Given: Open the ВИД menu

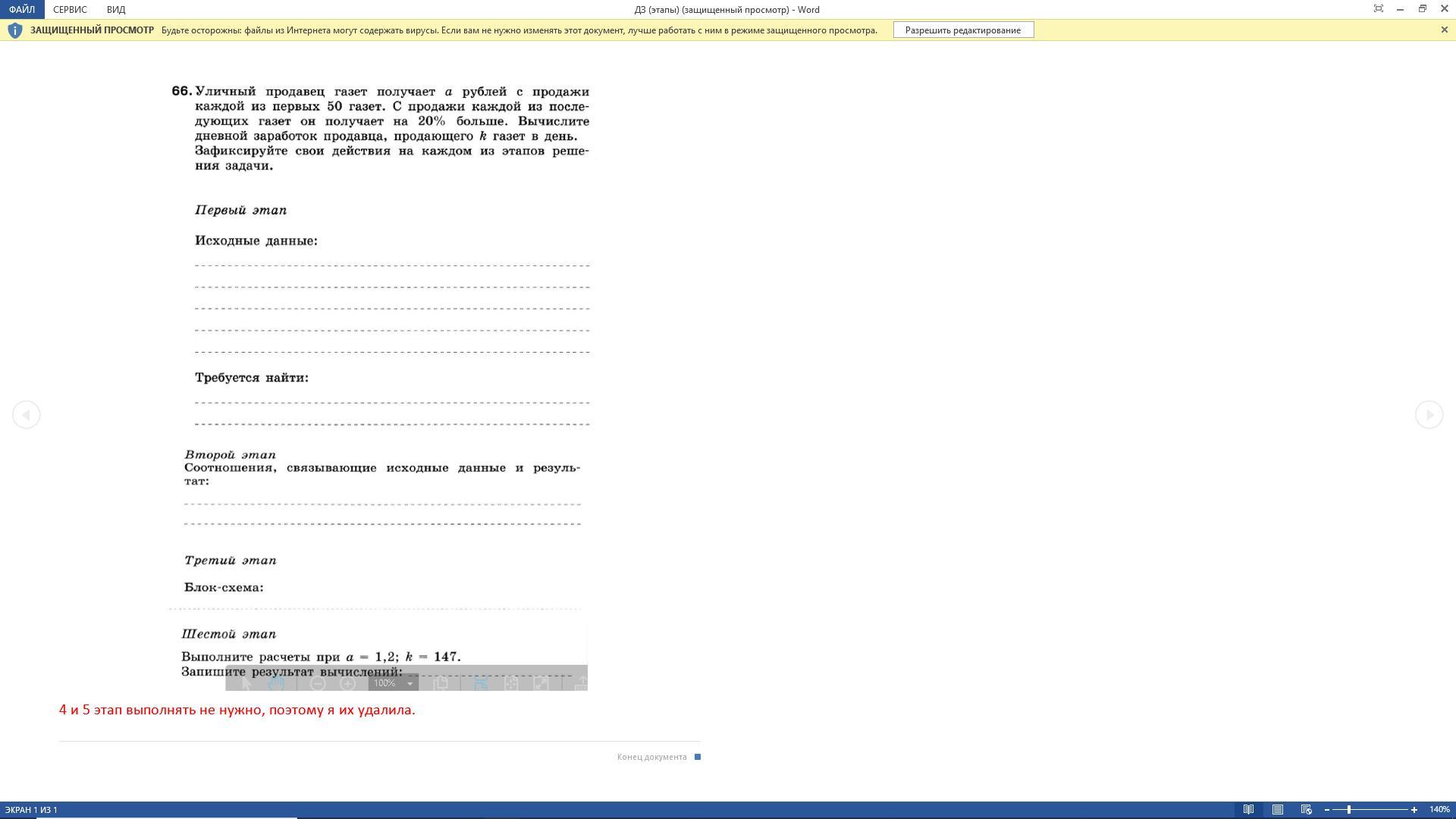Looking at the screenshot, I should [116, 9].
